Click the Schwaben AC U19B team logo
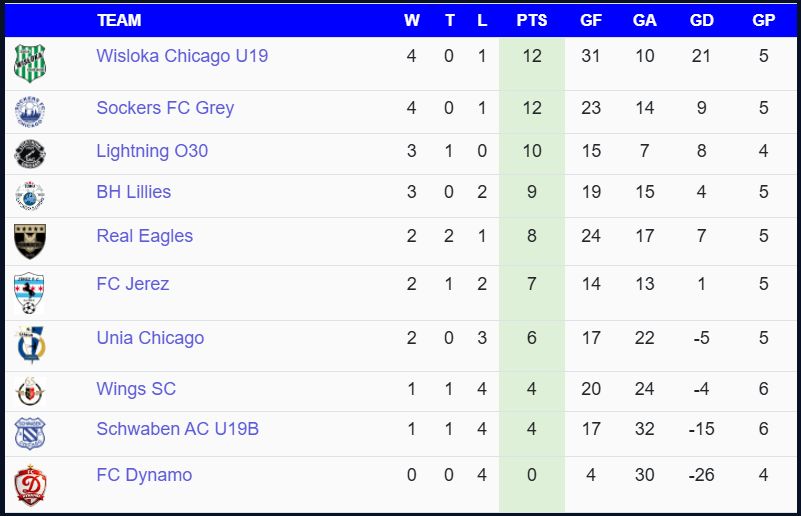Image resolution: width=801 pixels, height=516 pixels. click(30, 433)
